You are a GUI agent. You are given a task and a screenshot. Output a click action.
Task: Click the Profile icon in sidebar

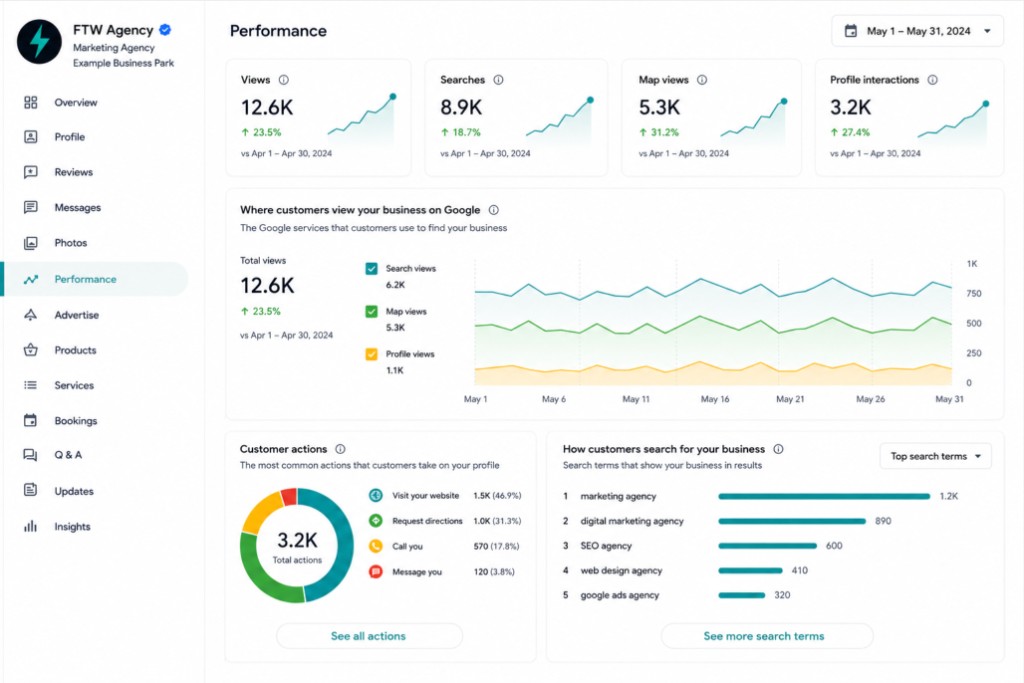tap(31, 136)
